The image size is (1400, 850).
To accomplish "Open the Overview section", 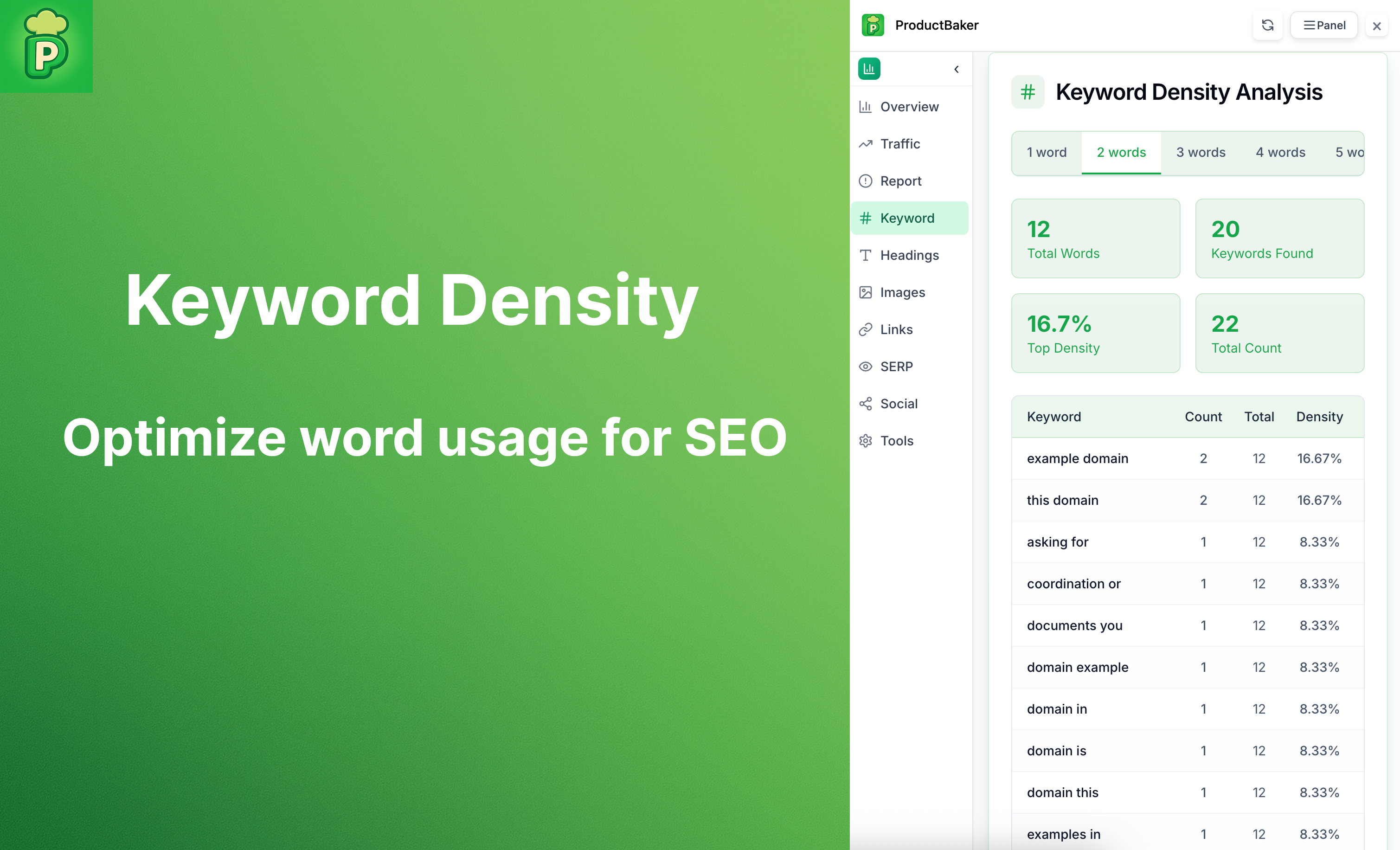I will [x=910, y=107].
